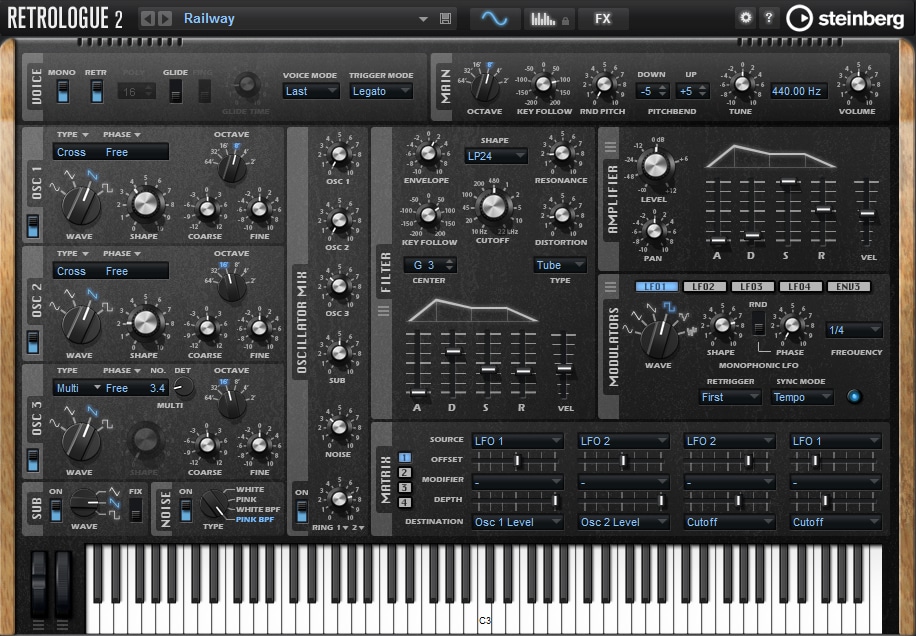Image resolution: width=916 pixels, height=636 pixels.
Task: Expand the filter Shape dropdown LP24
Action: (495, 155)
